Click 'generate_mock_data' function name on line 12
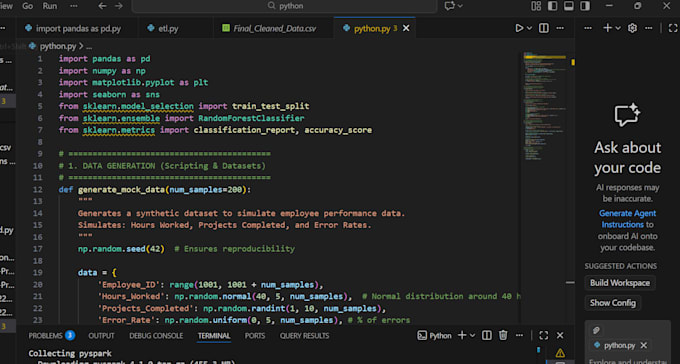 121,190
